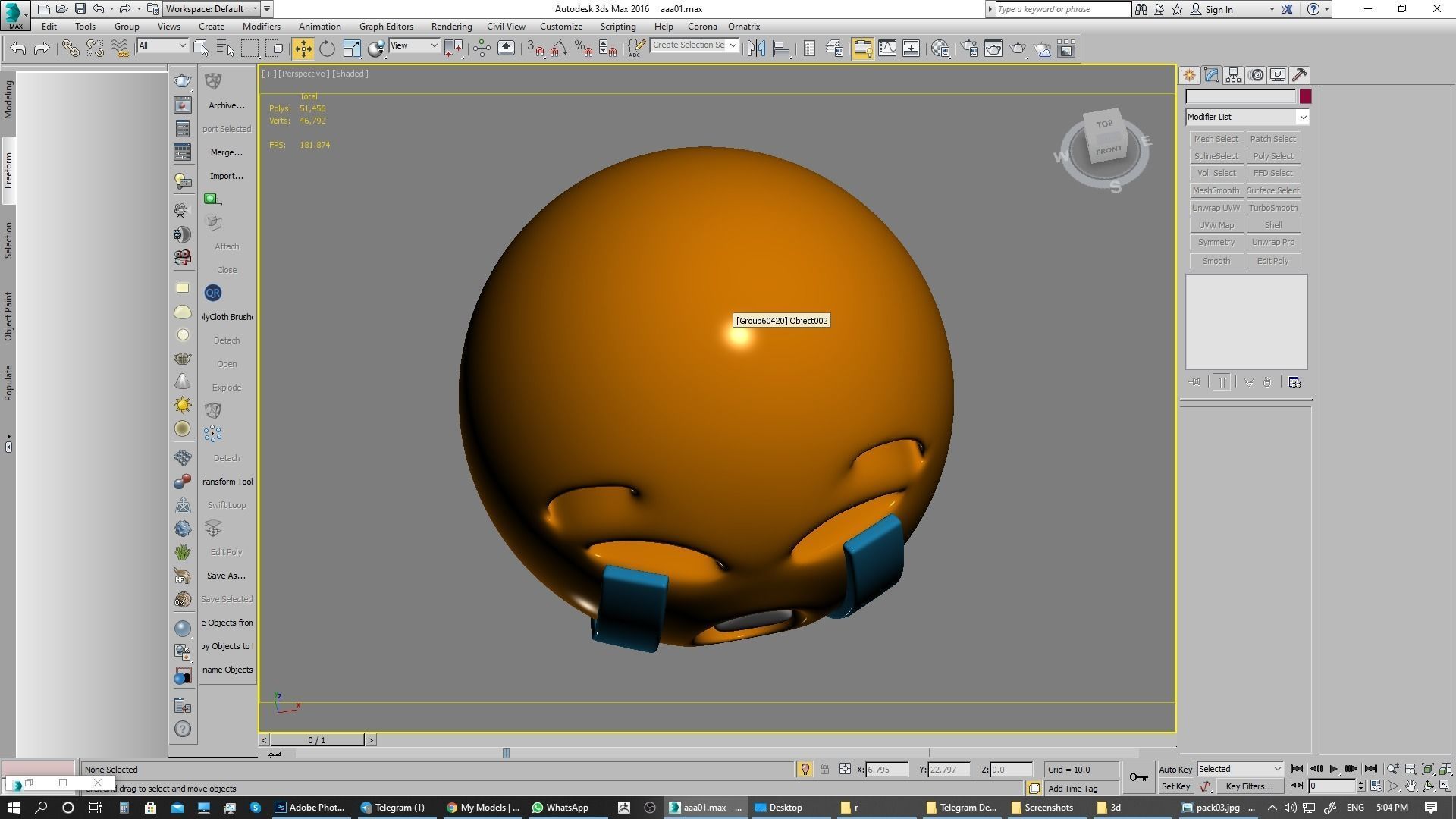Open Select by Name dialog

pyautogui.click(x=225, y=49)
